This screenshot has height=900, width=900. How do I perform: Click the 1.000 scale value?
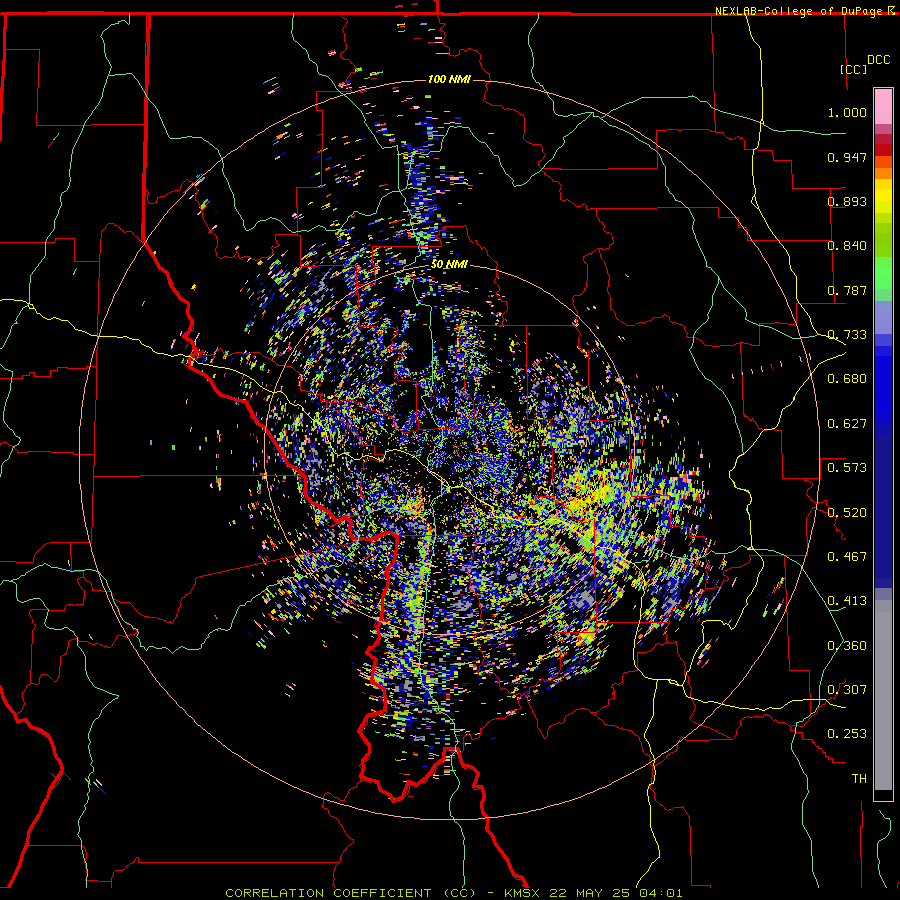point(847,112)
